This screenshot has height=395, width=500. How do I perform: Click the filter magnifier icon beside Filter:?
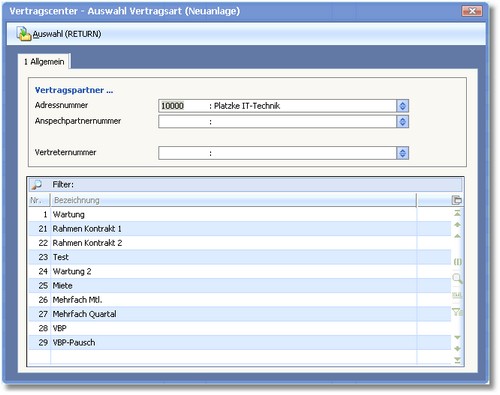(36, 184)
